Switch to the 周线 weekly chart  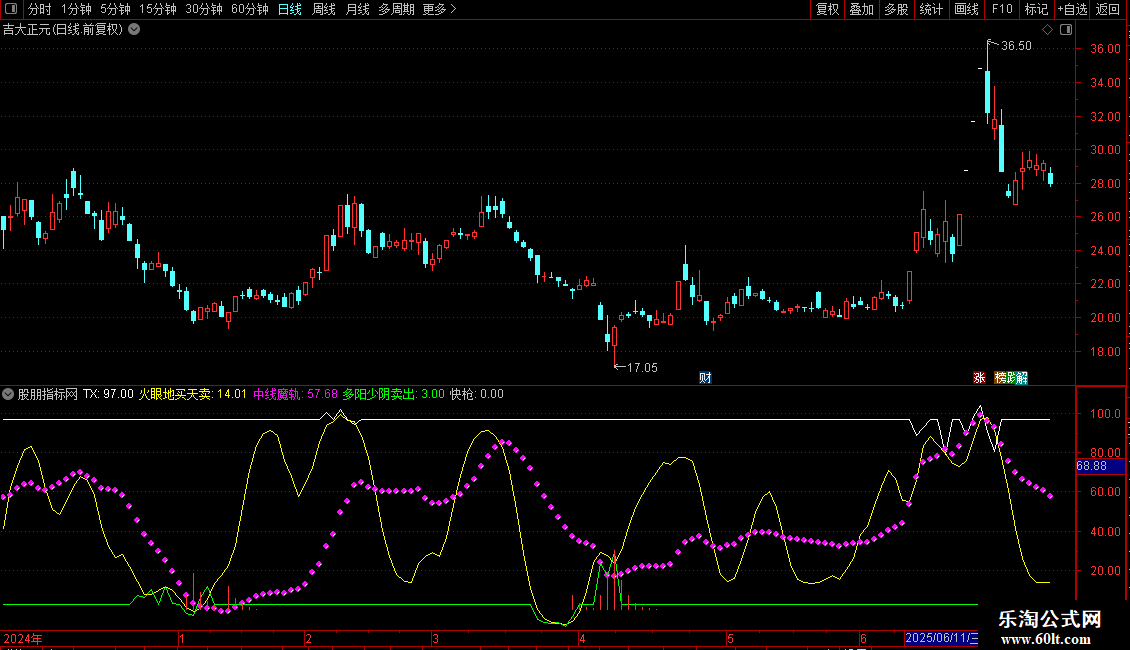(324, 9)
